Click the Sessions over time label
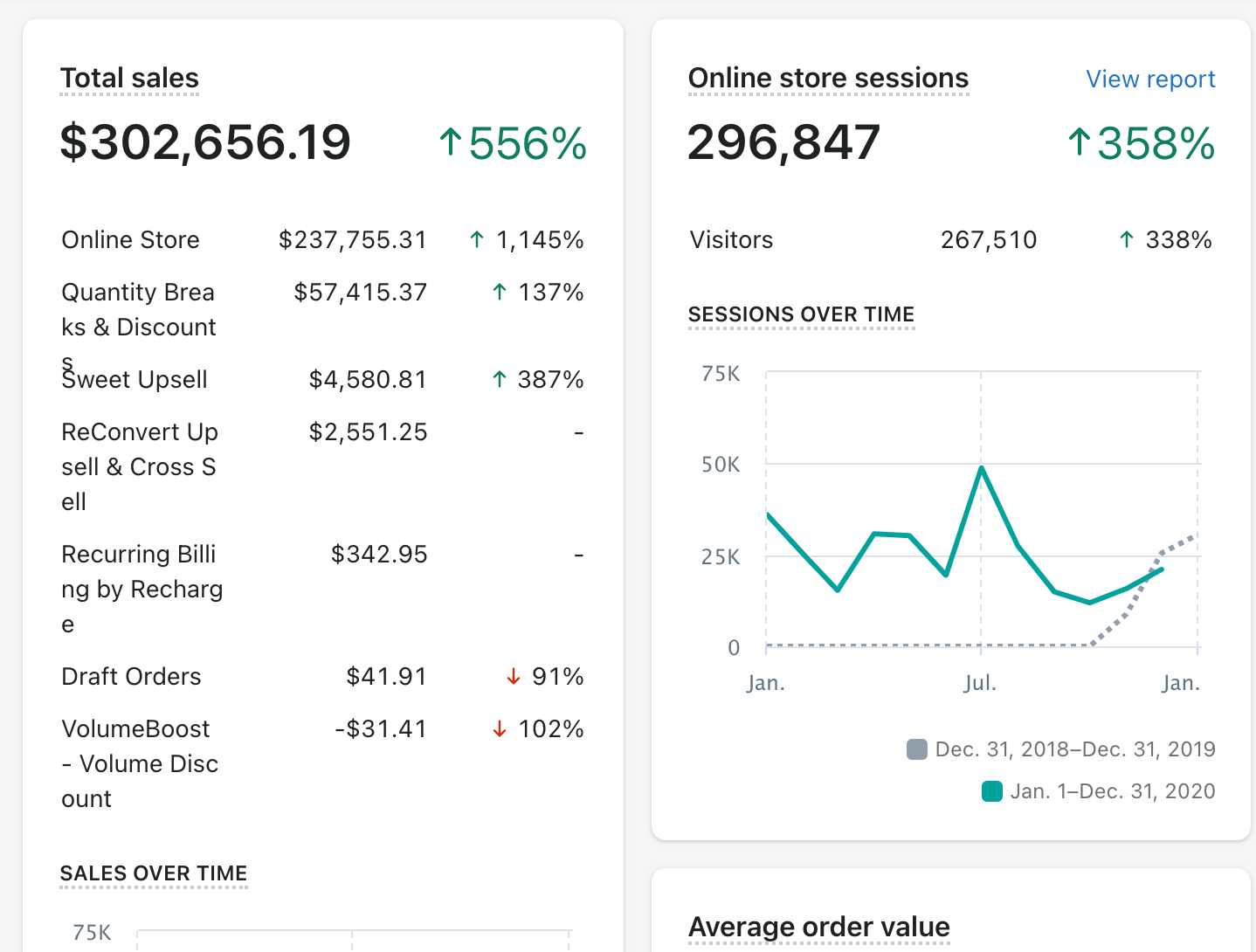Image resolution: width=1256 pixels, height=952 pixels. point(801,314)
